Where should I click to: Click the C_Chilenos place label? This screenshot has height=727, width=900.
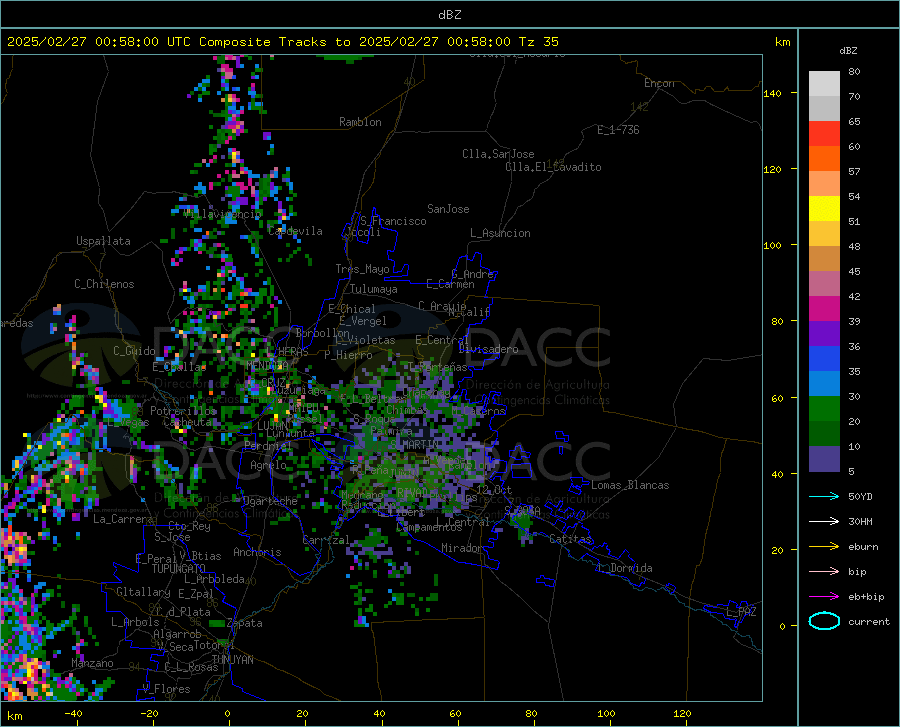coord(104,283)
